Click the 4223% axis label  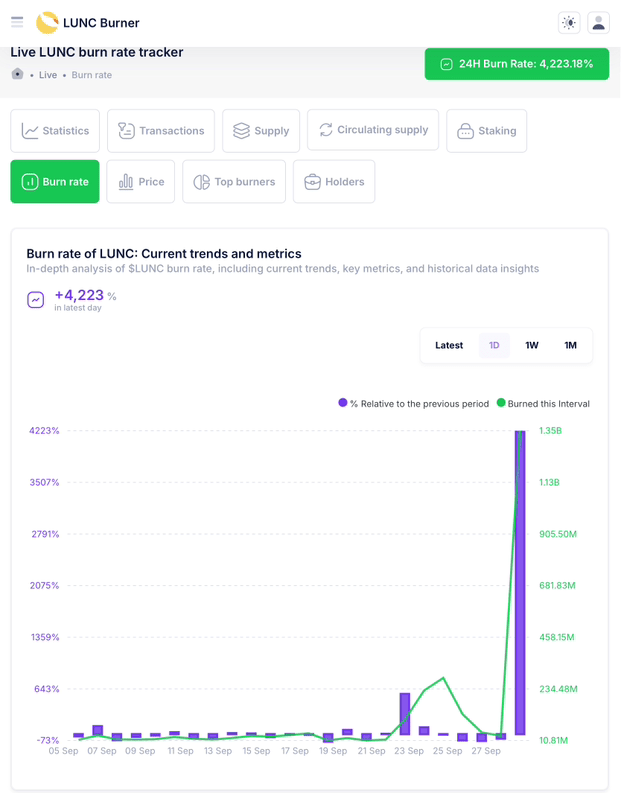click(x=44, y=431)
